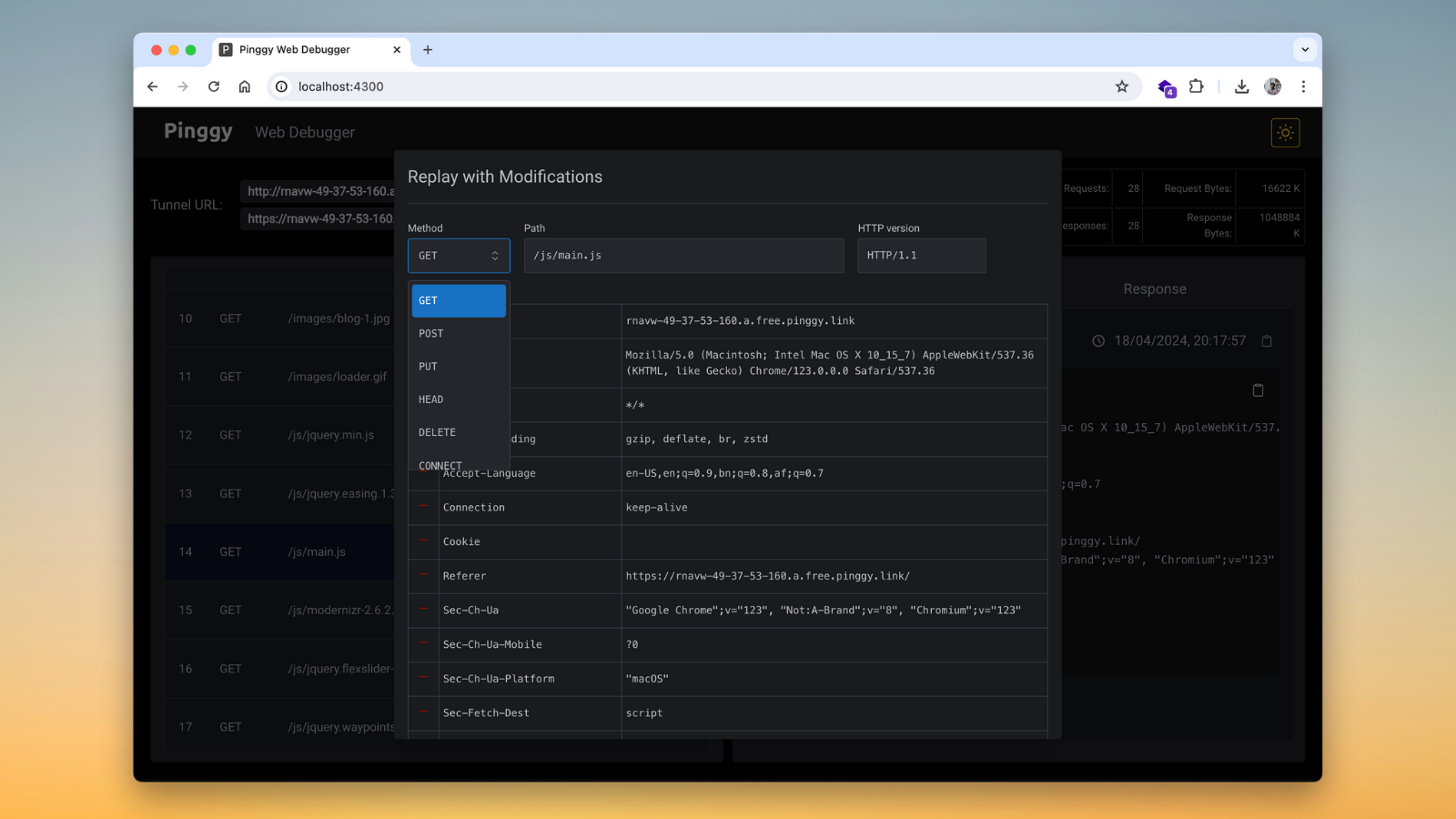Screen dimensions: 1456x819
Task: Close the Pinggy Web Debugger tab
Action: 397,50
